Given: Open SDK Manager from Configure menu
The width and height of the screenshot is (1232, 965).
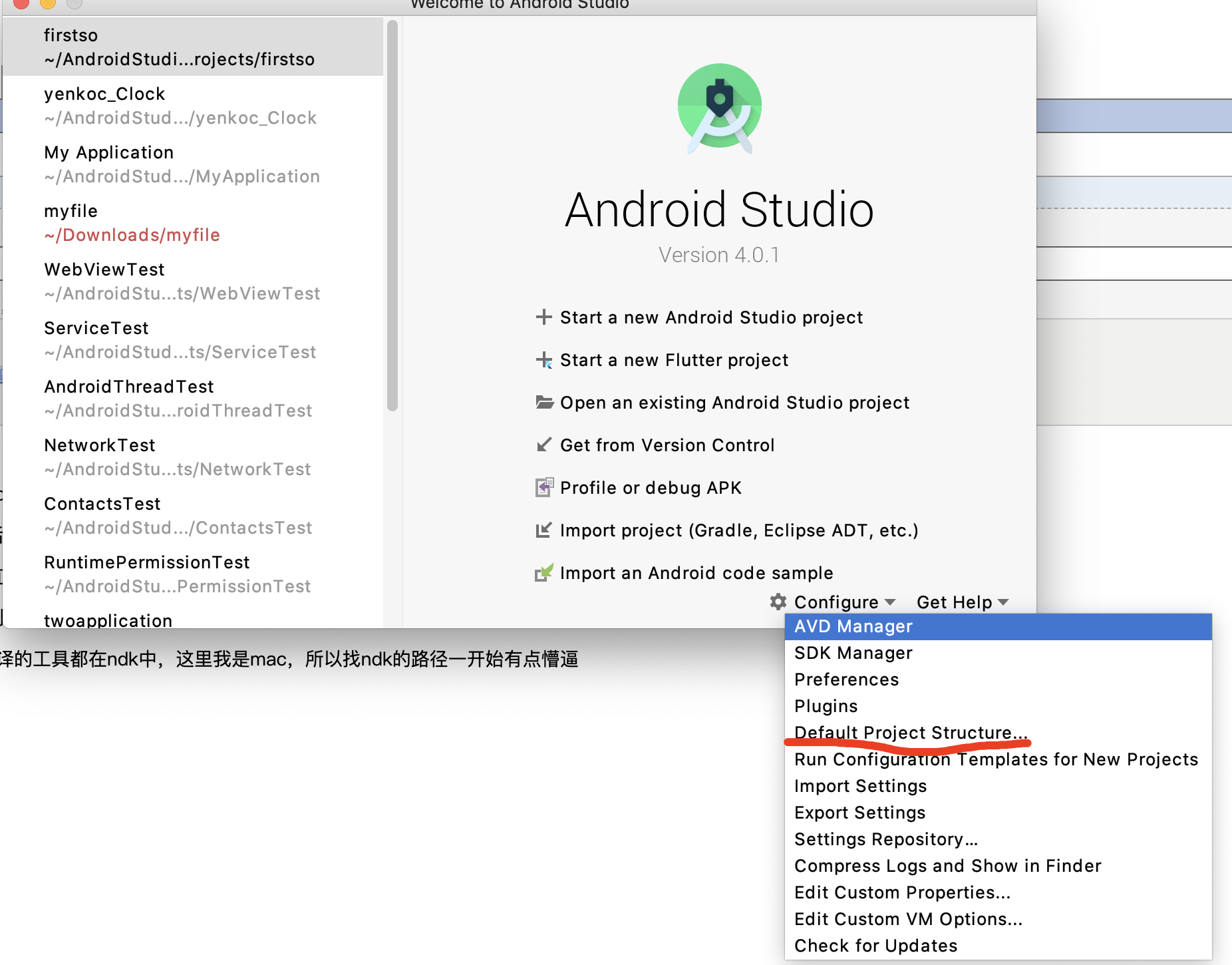Looking at the screenshot, I should (998, 654).
